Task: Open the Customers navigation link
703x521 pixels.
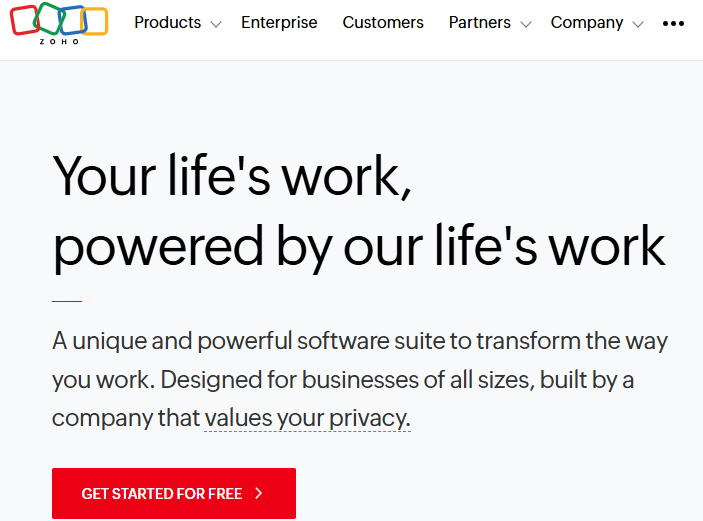Action: [383, 22]
